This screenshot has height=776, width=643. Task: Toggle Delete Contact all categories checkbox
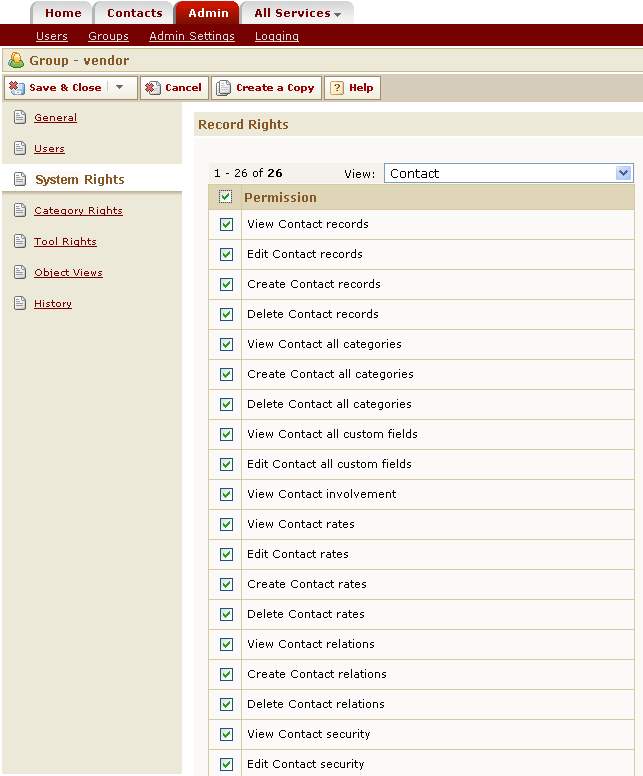[x=226, y=404]
